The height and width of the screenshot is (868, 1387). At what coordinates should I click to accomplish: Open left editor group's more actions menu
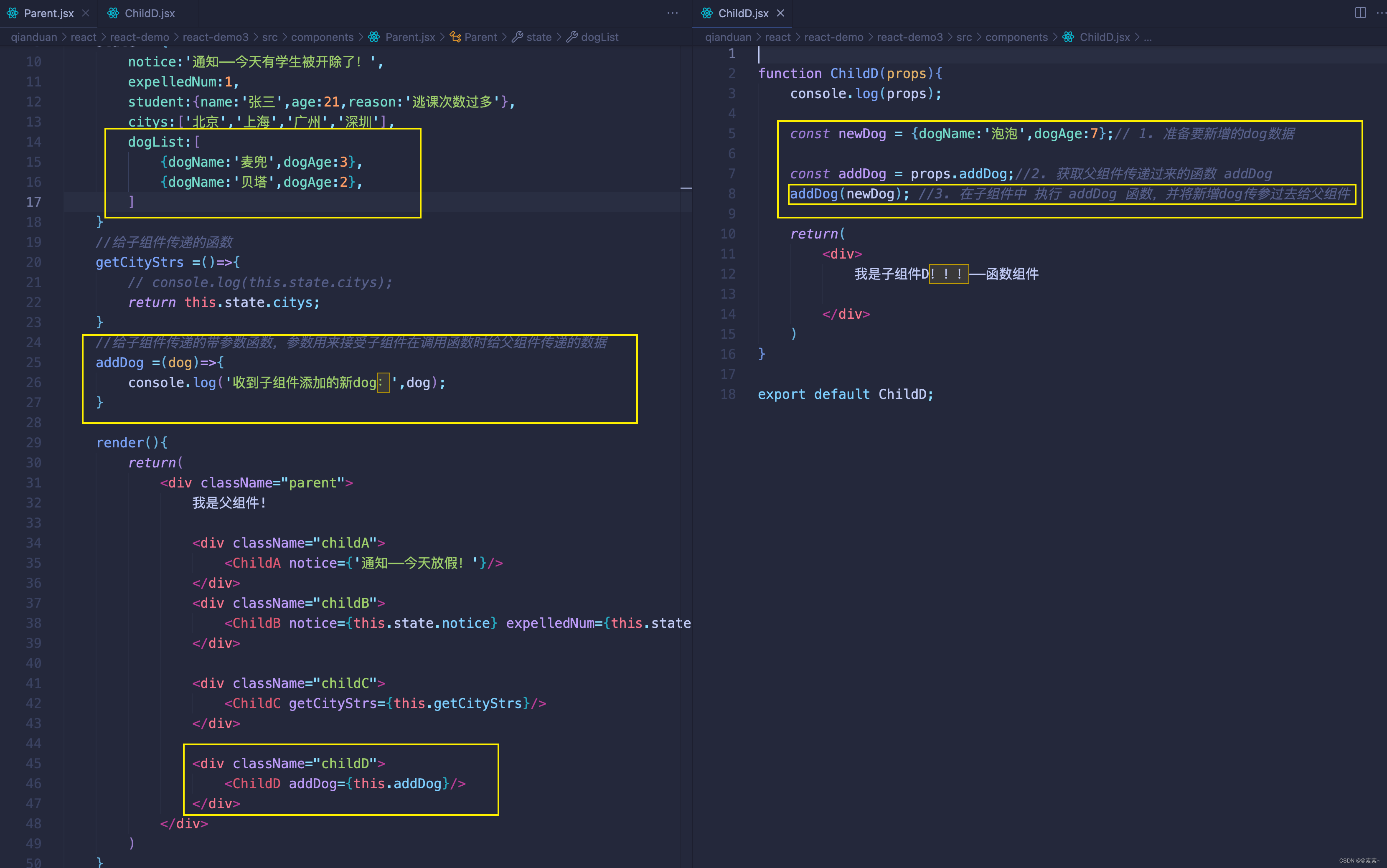[x=672, y=13]
